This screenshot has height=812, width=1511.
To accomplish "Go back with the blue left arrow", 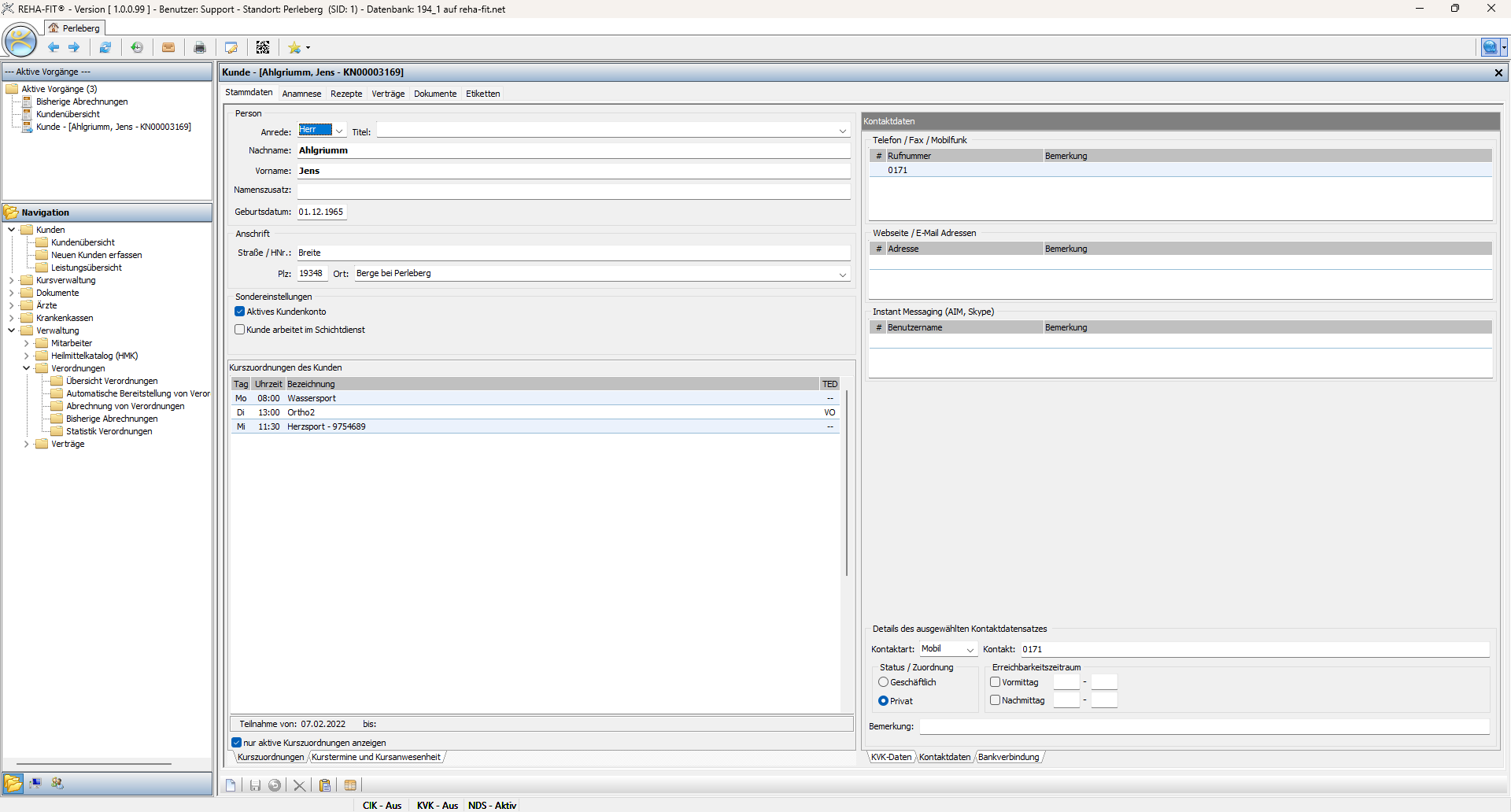I will 54,47.
